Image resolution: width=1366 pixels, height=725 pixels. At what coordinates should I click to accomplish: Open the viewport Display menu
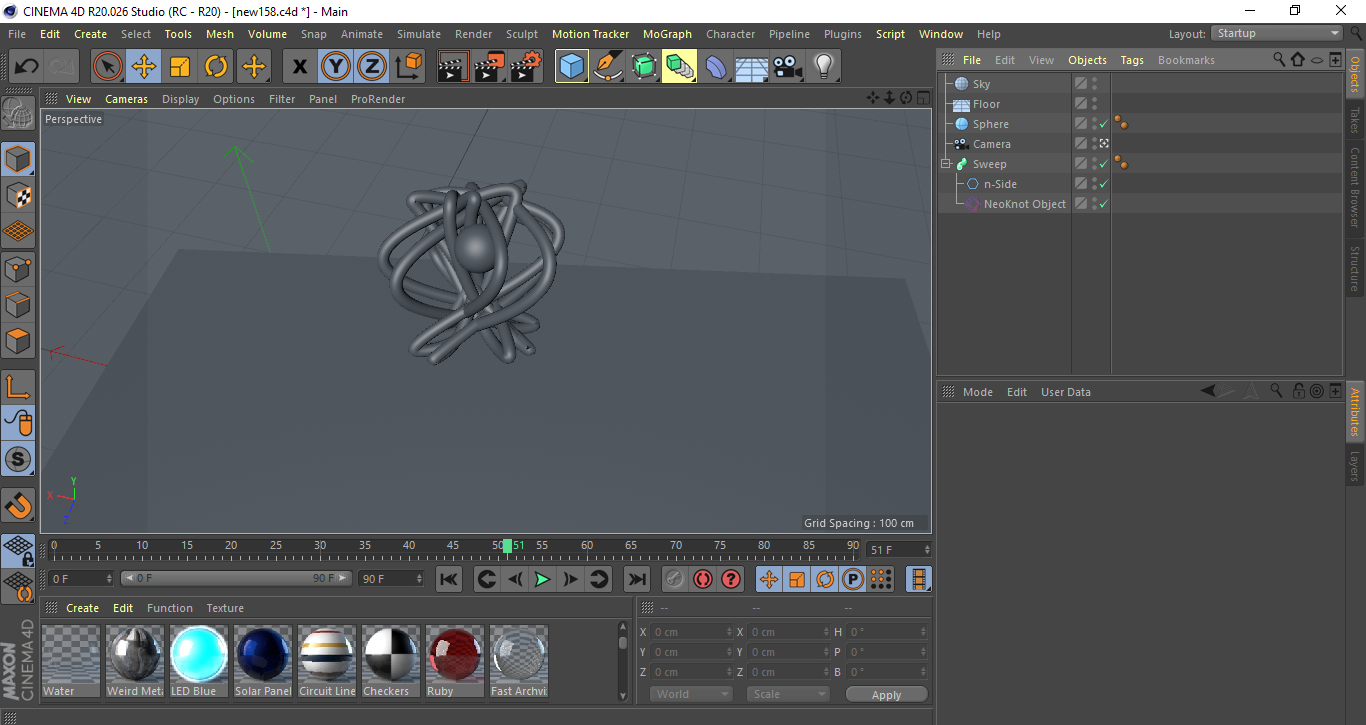(x=180, y=99)
